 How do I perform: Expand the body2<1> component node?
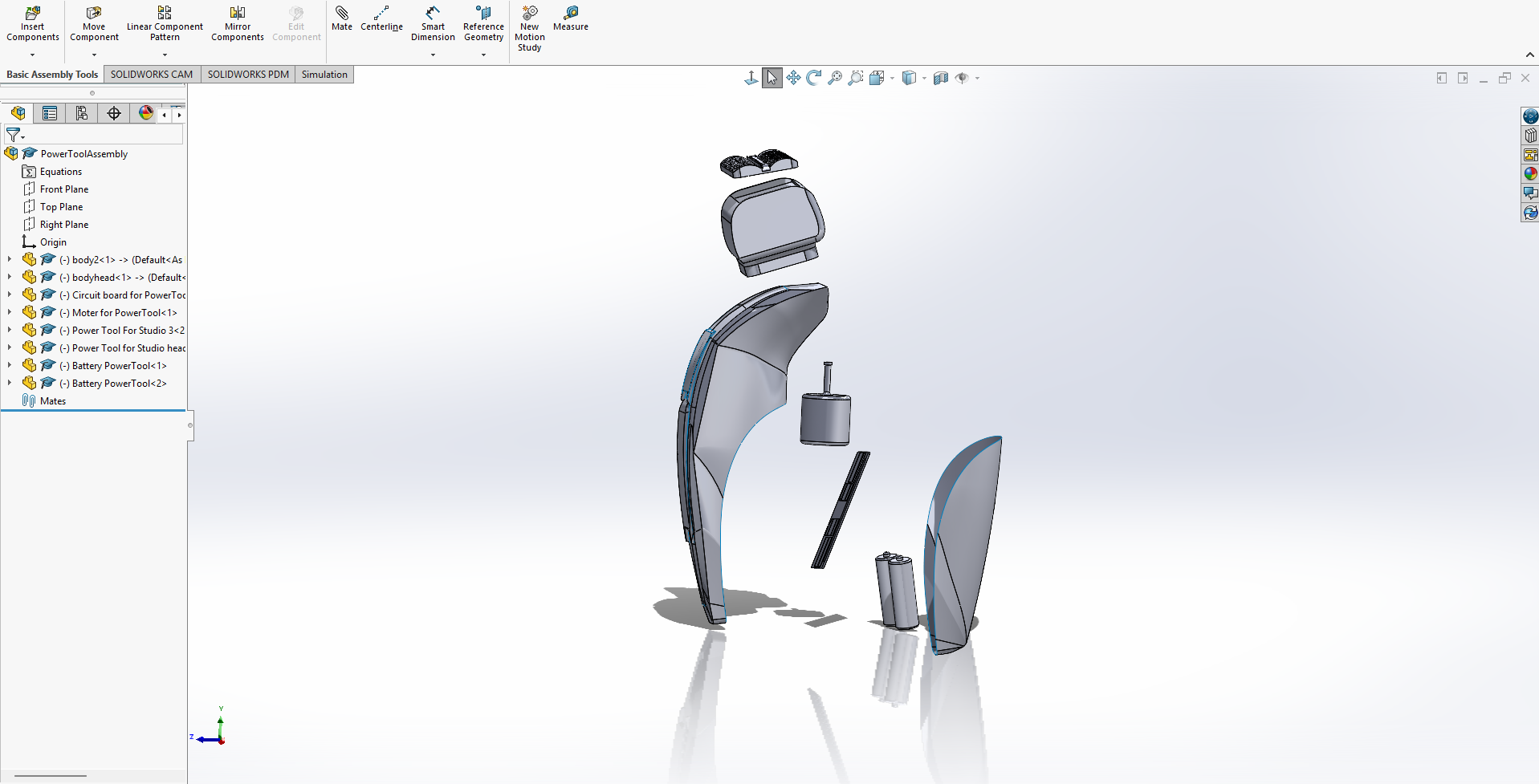10,259
